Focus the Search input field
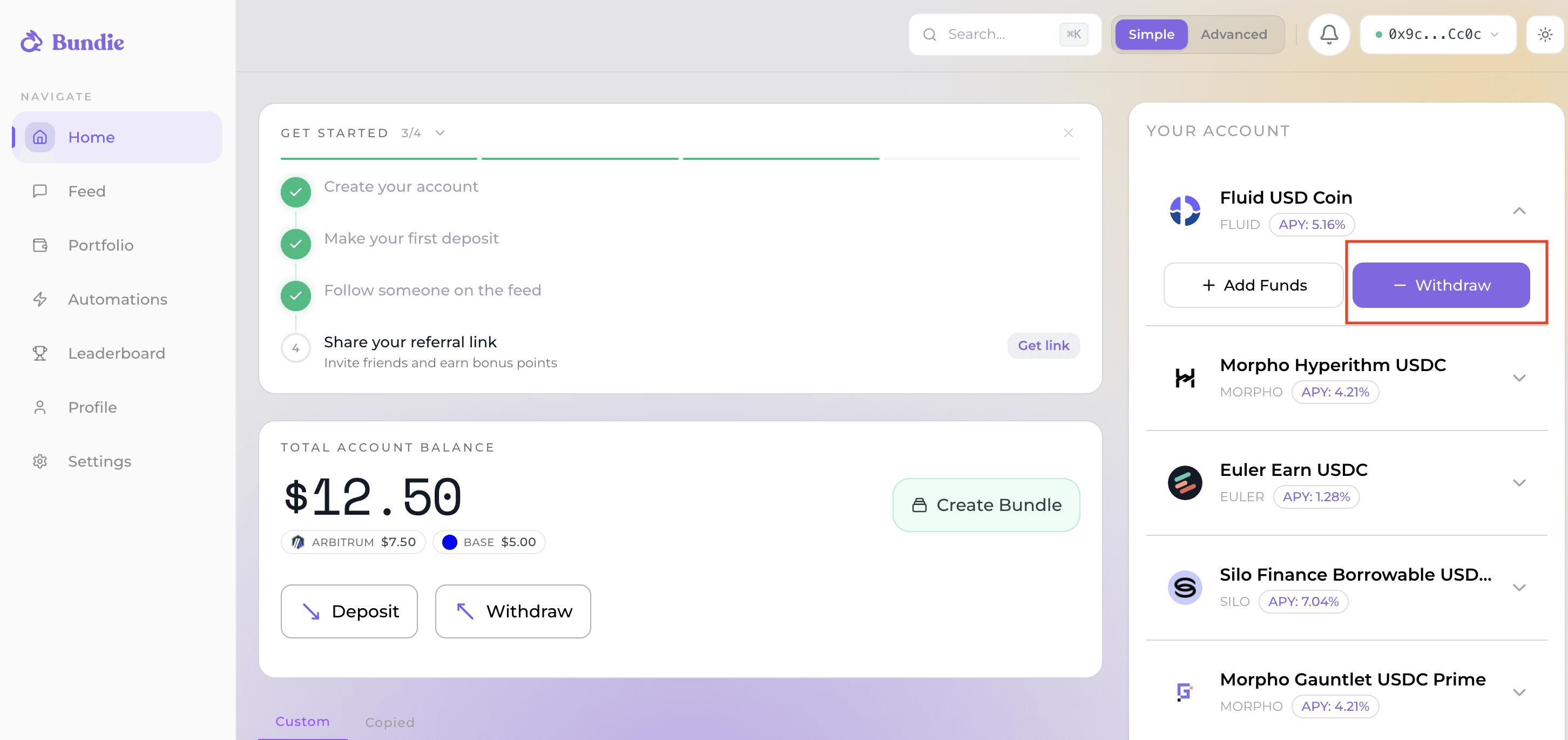Viewport: 1568px width, 740px height. [1005, 35]
